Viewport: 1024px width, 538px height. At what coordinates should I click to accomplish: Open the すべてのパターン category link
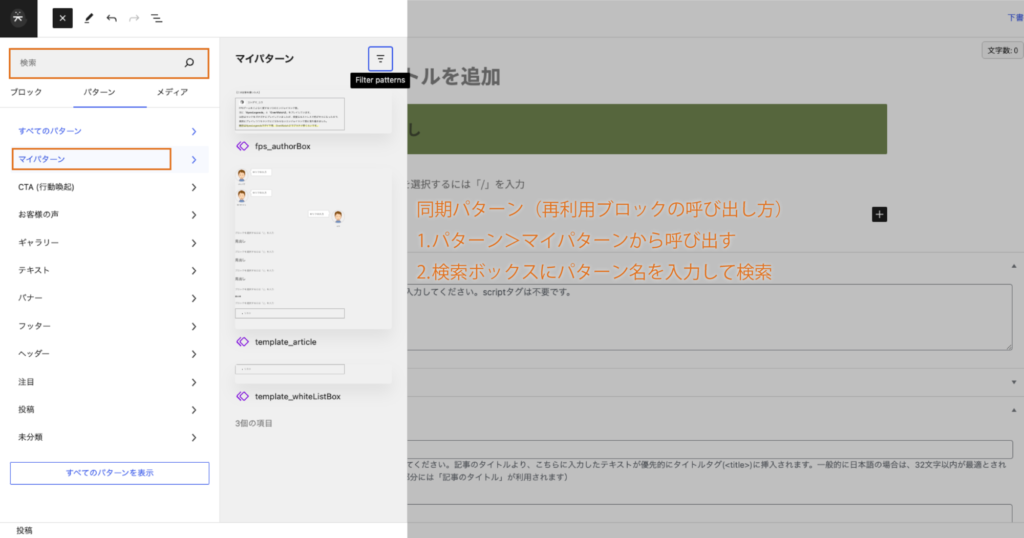tap(109, 131)
